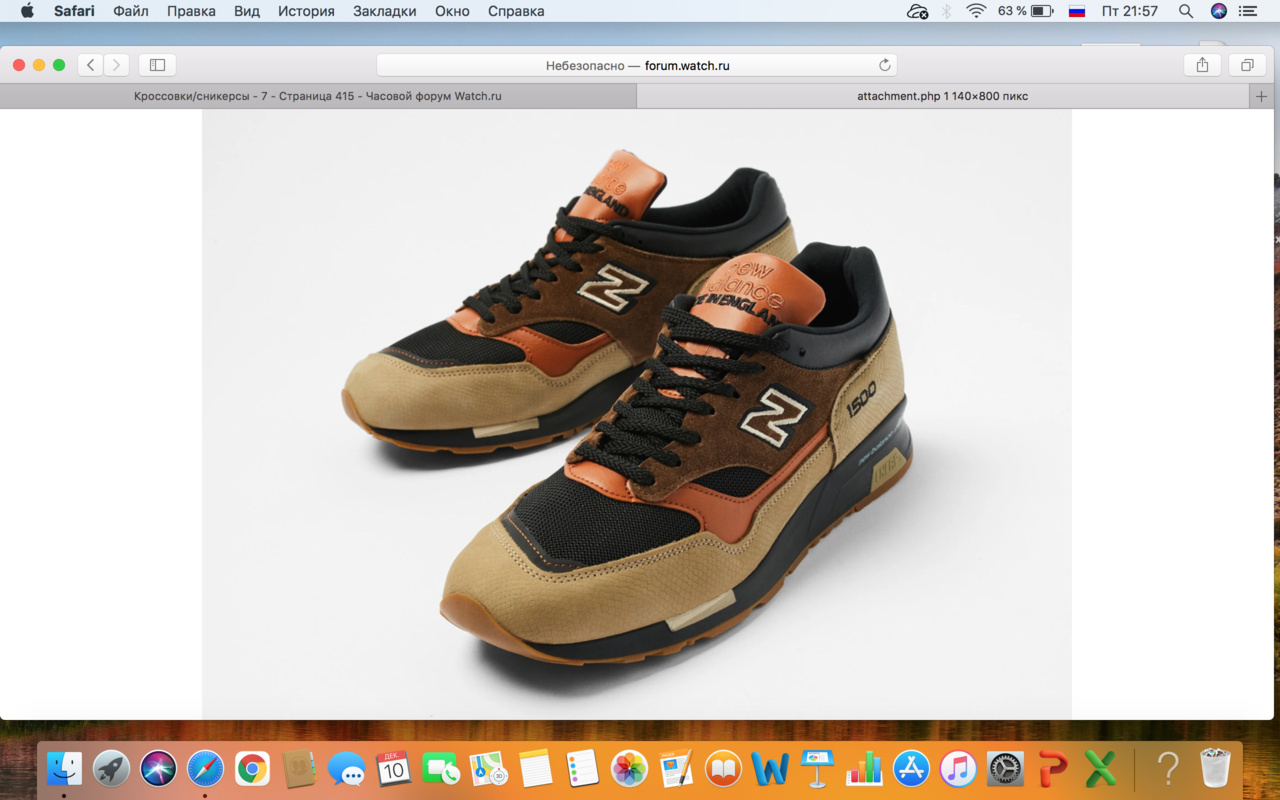Image resolution: width=1280 pixels, height=800 pixels.
Task: Click the Пт 21:57 clock
Action: pyautogui.click(x=1129, y=11)
